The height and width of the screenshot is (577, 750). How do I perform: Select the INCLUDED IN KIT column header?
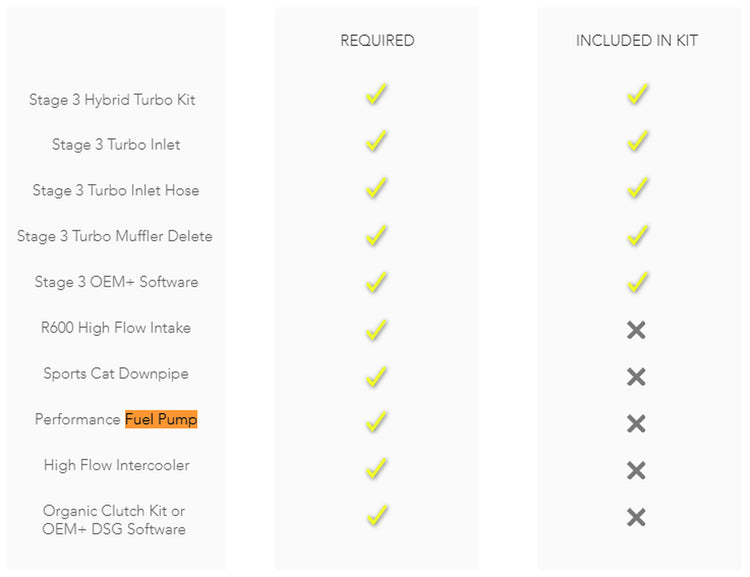637,41
